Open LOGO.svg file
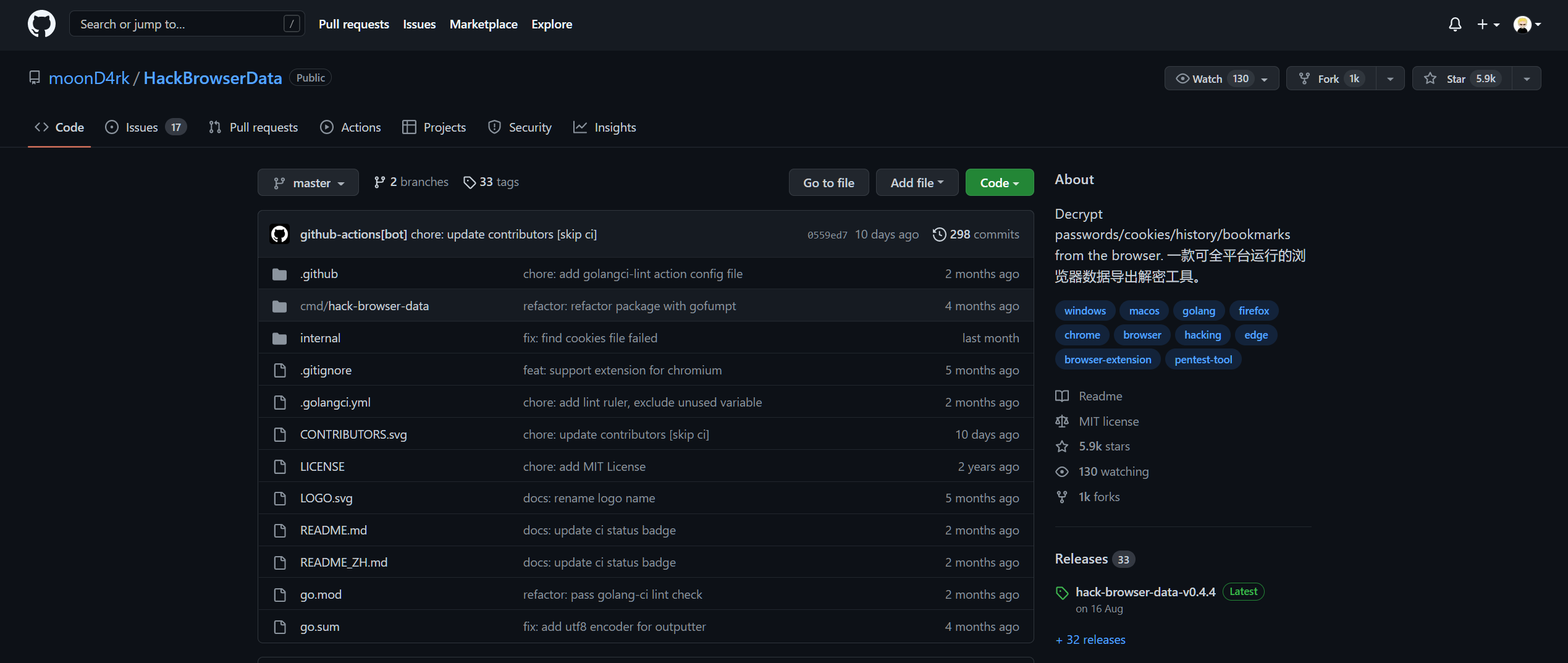Viewport: 1568px width, 663px height. click(326, 498)
